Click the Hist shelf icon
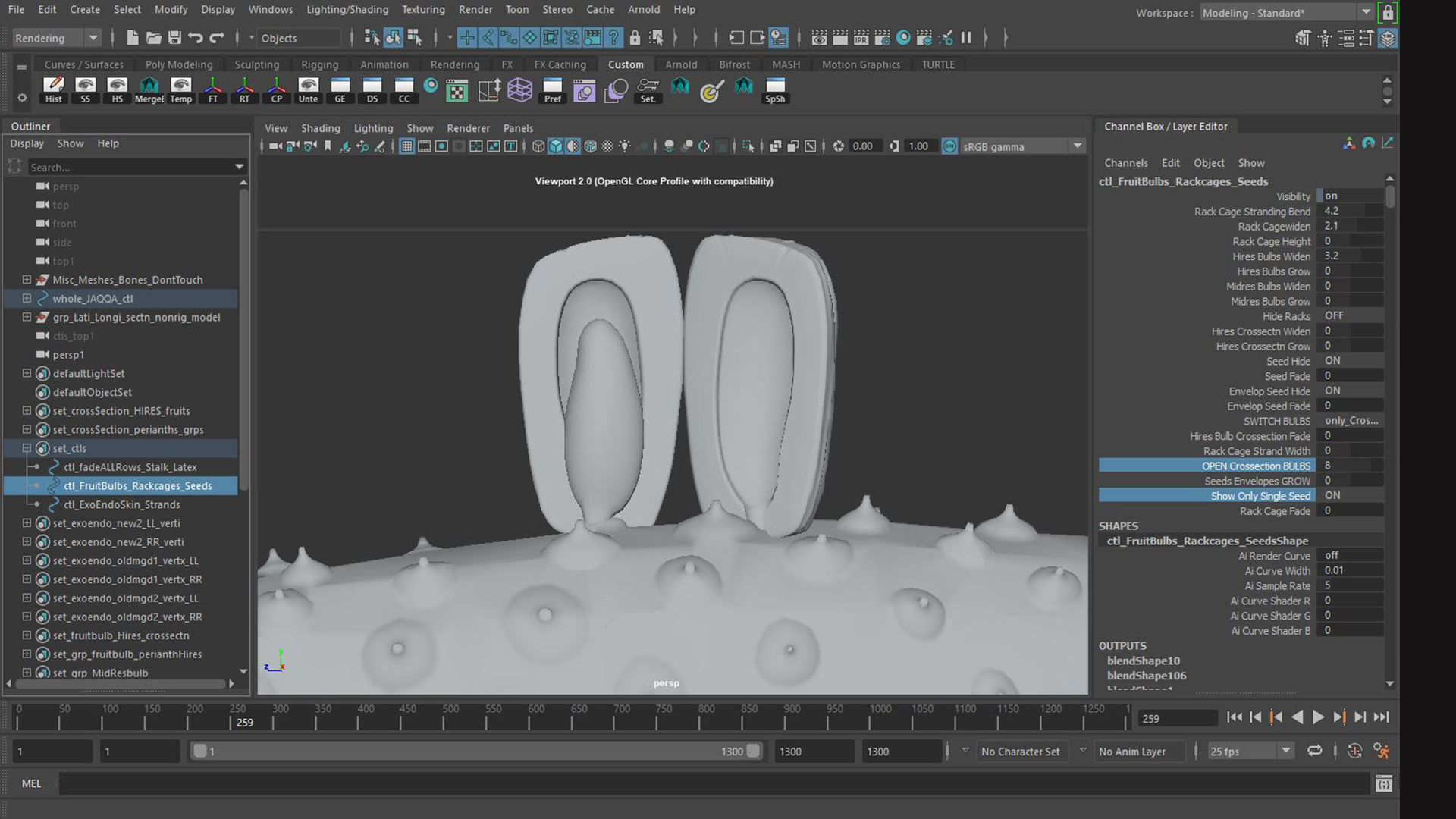Image resolution: width=1456 pixels, height=819 pixels. click(53, 89)
